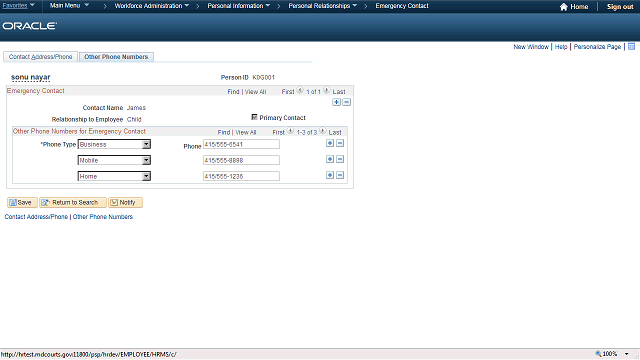
Task: Add a phone row after Home
Action: 330,175
